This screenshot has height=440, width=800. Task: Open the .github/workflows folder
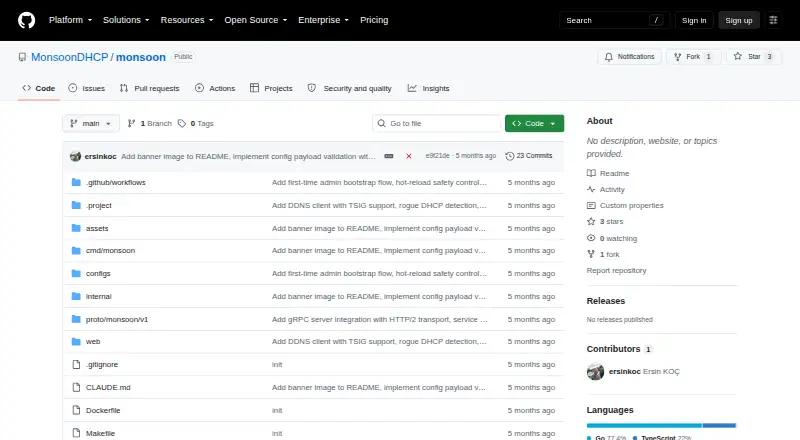[x=116, y=183]
